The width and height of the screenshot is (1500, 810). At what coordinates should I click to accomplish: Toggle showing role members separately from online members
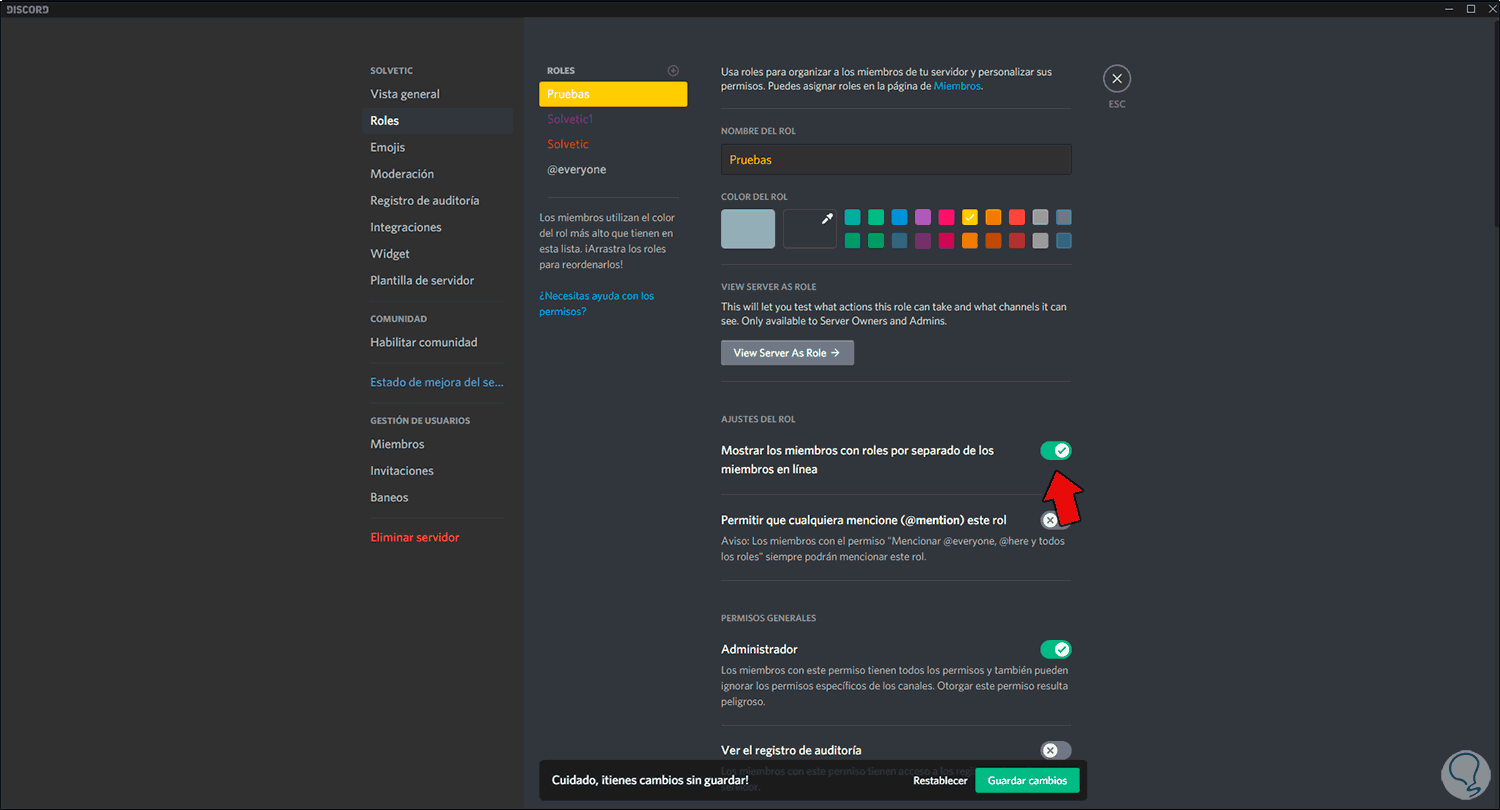1056,451
